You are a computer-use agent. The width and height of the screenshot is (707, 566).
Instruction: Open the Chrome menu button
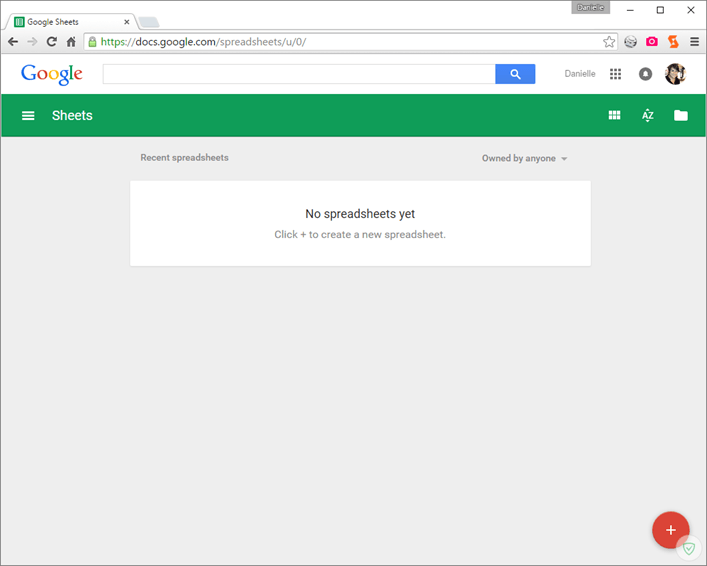pyautogui.click(x=694, y=42)
